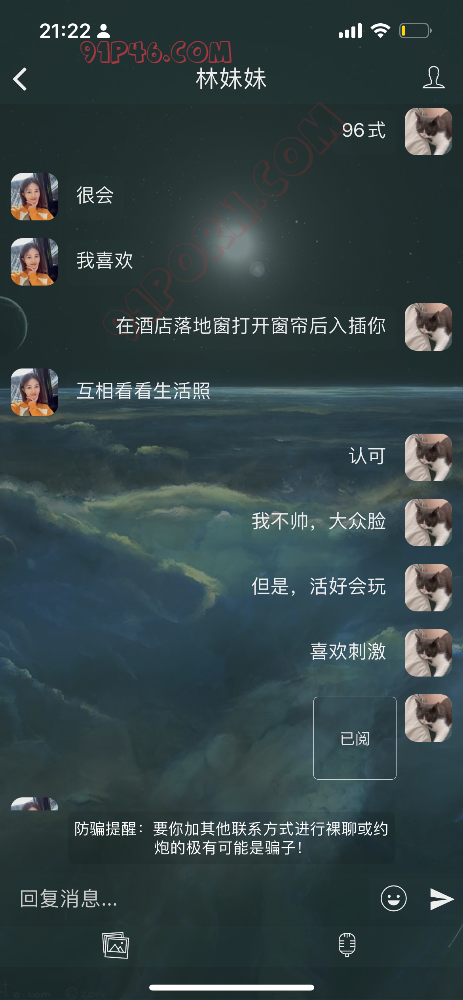Tap the avatar next to 互相看看生活照
This screenshot has height=1000, width=463.
coord(34,392)
